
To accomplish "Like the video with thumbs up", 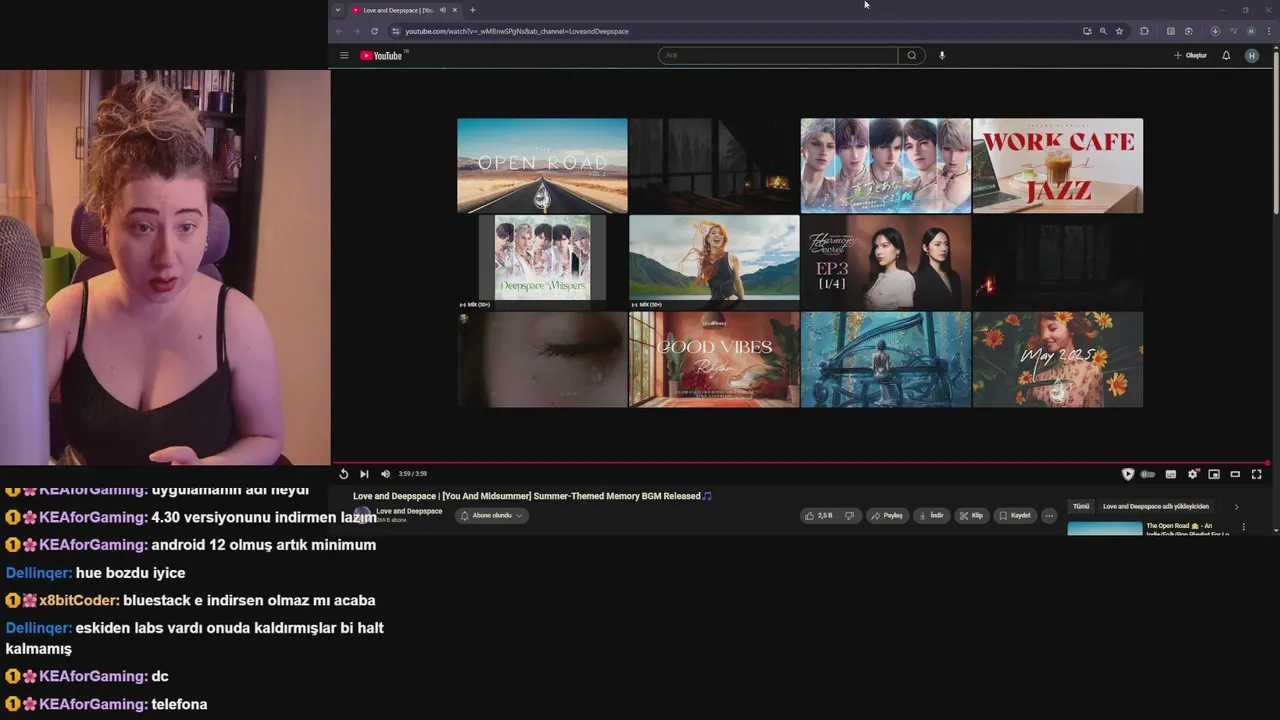I will (817, 516).
